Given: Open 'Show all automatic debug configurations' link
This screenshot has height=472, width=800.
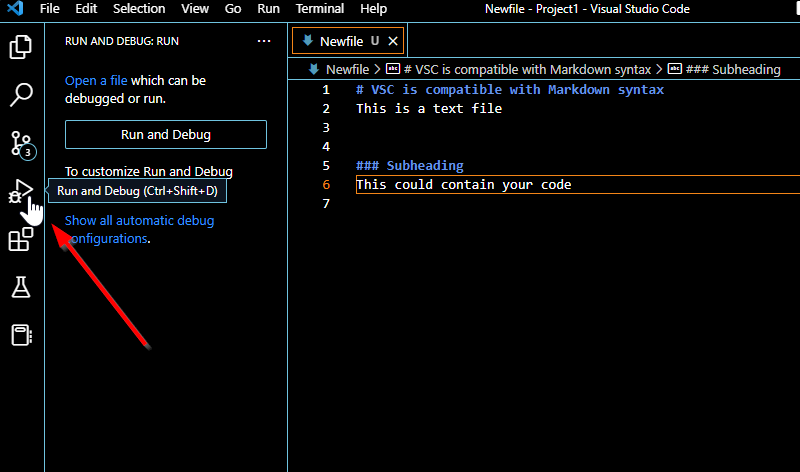Looking at the screenshot, I should point(139,230).
